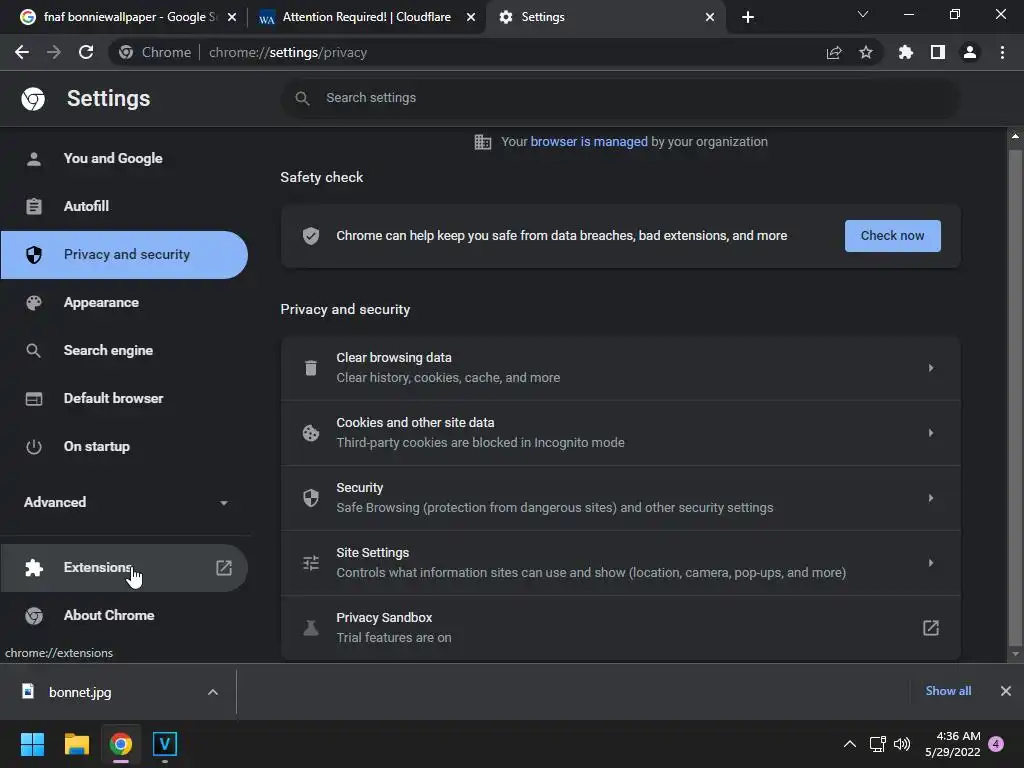
Task: Click the Extensions external link icon in sidebar
Action: (224, 568)
